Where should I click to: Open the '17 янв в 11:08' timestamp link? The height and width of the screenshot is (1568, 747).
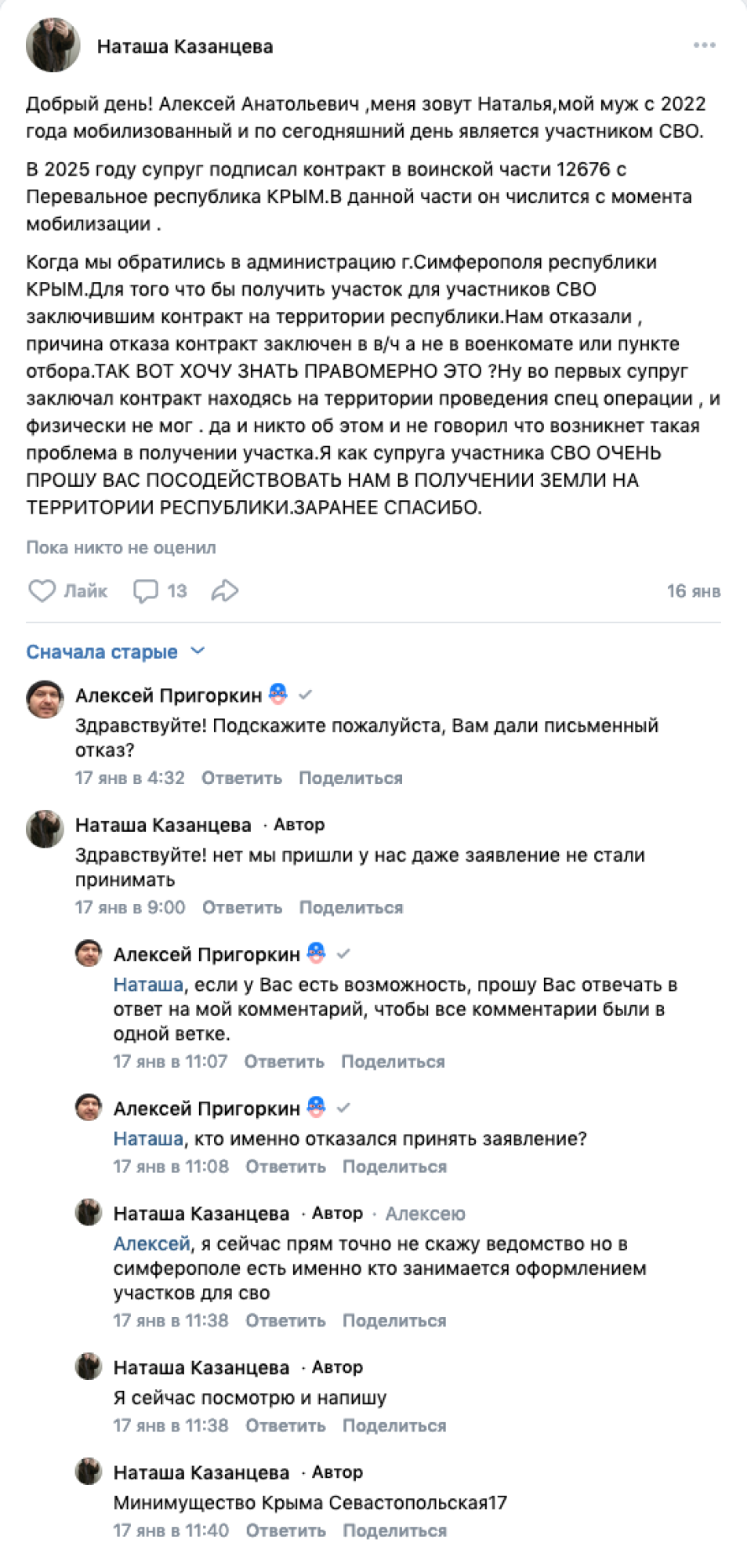171,1167
